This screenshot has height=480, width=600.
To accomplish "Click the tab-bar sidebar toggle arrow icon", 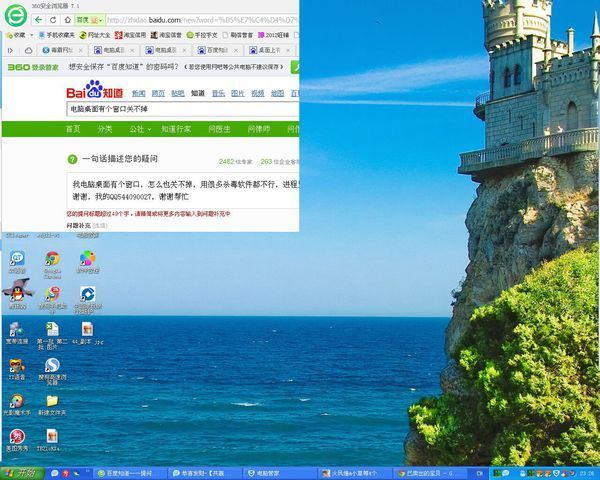I will [10, 50].
